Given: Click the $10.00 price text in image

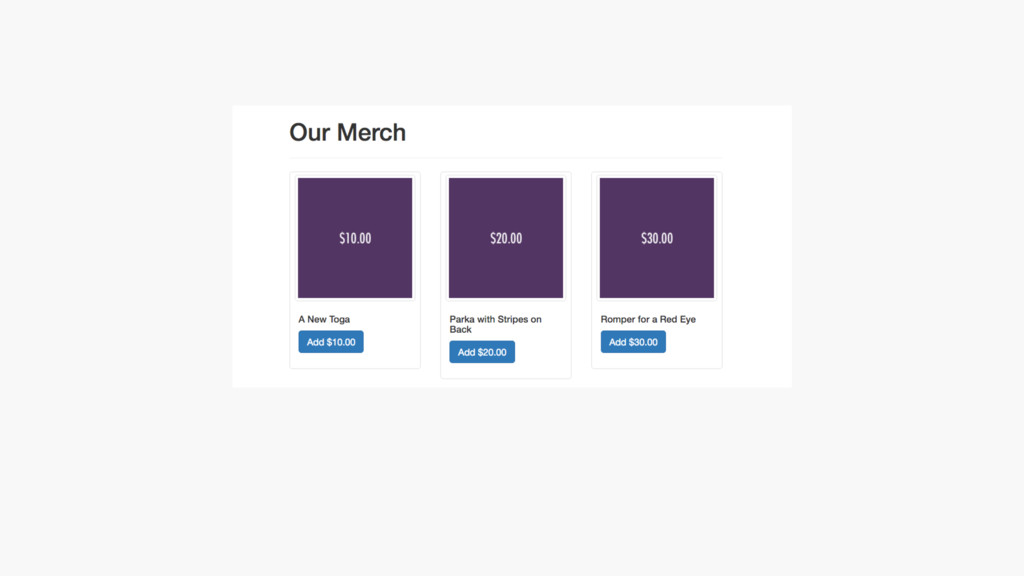Looking at the screenshot, I should pos(355,238).
